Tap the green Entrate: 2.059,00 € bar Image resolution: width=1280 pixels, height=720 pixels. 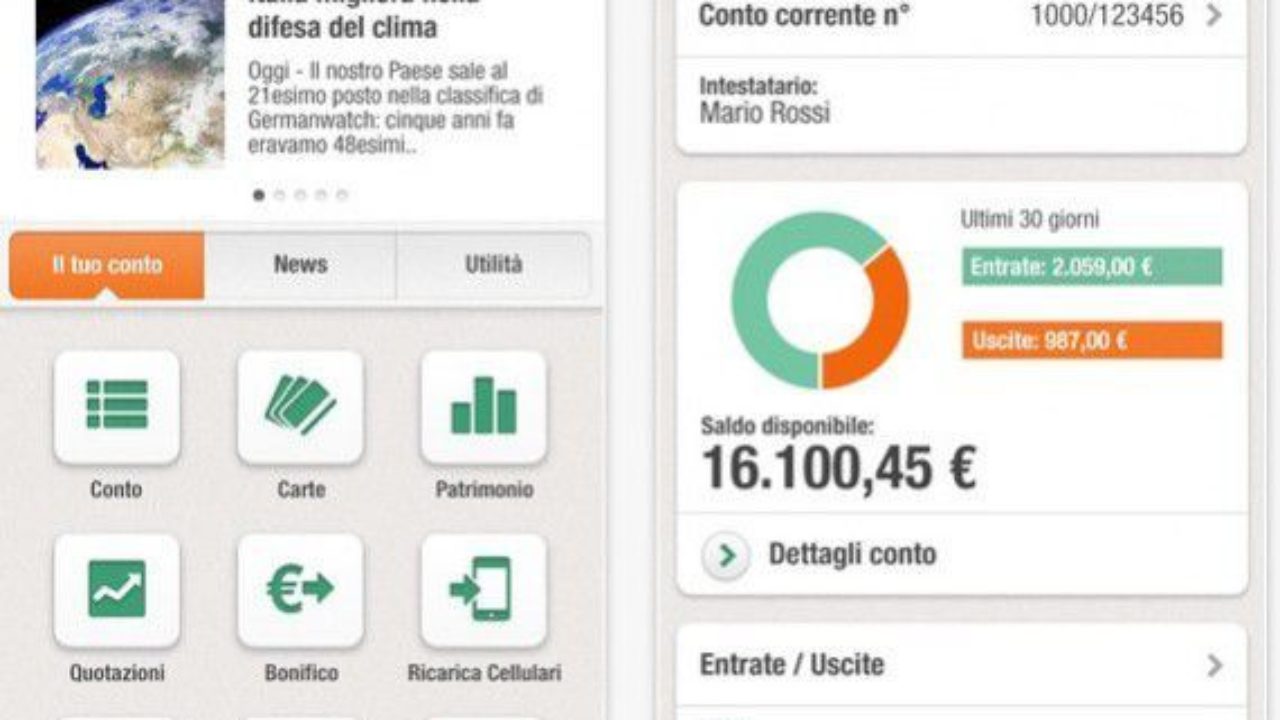pos(1092,267)
